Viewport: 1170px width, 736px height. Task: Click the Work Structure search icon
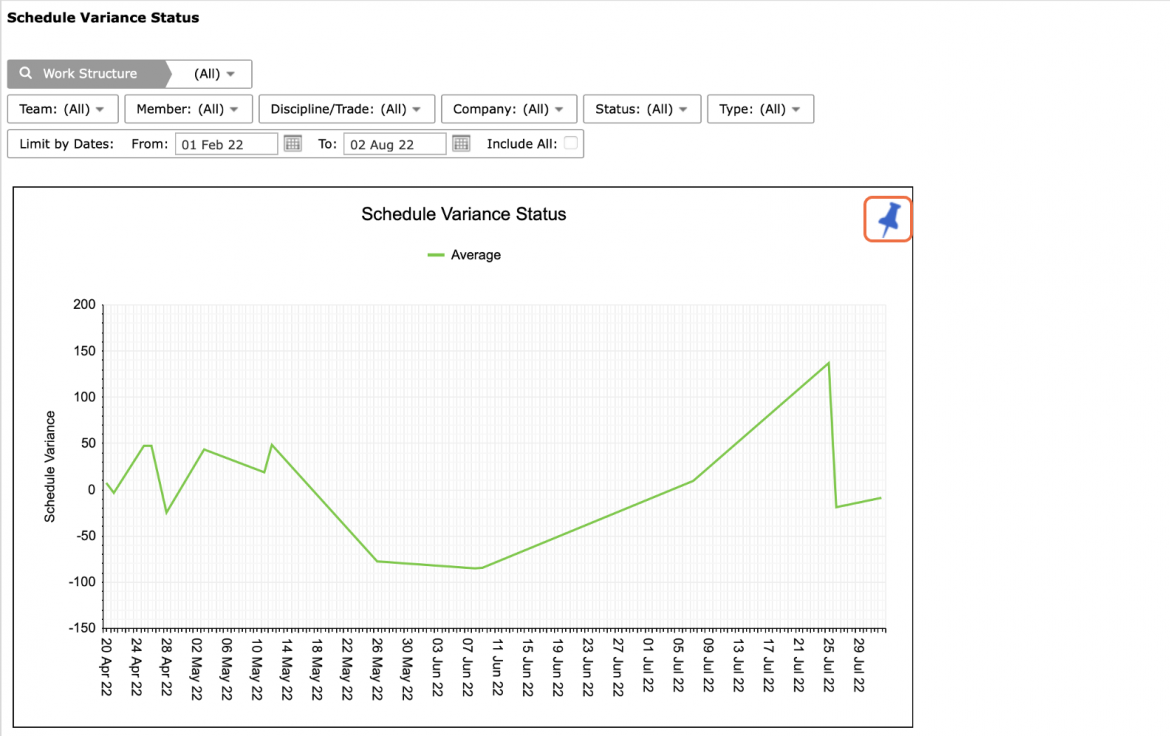tap(25, 73)
